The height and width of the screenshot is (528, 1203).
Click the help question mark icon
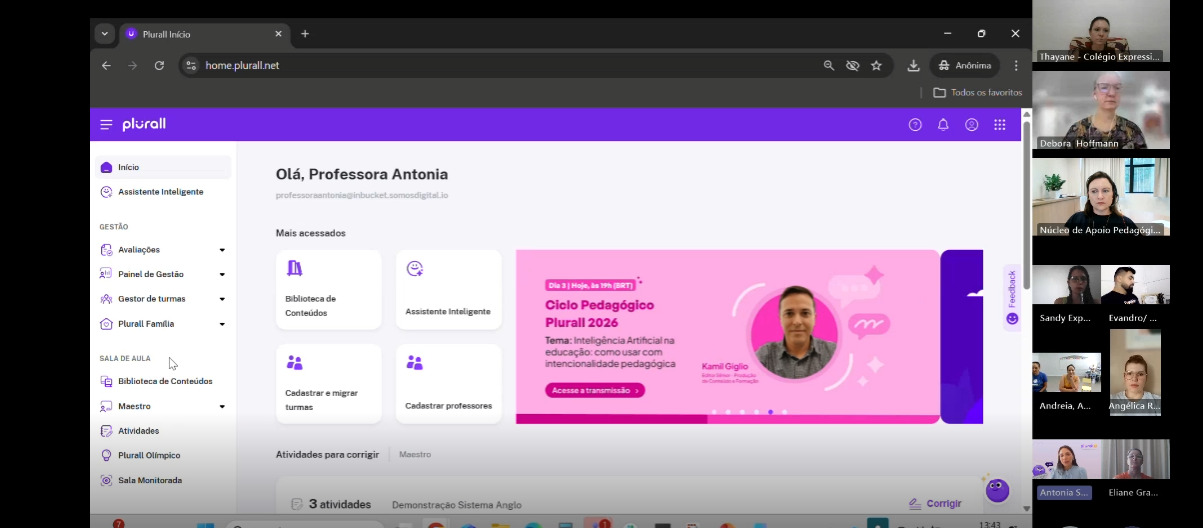[914, 125]
